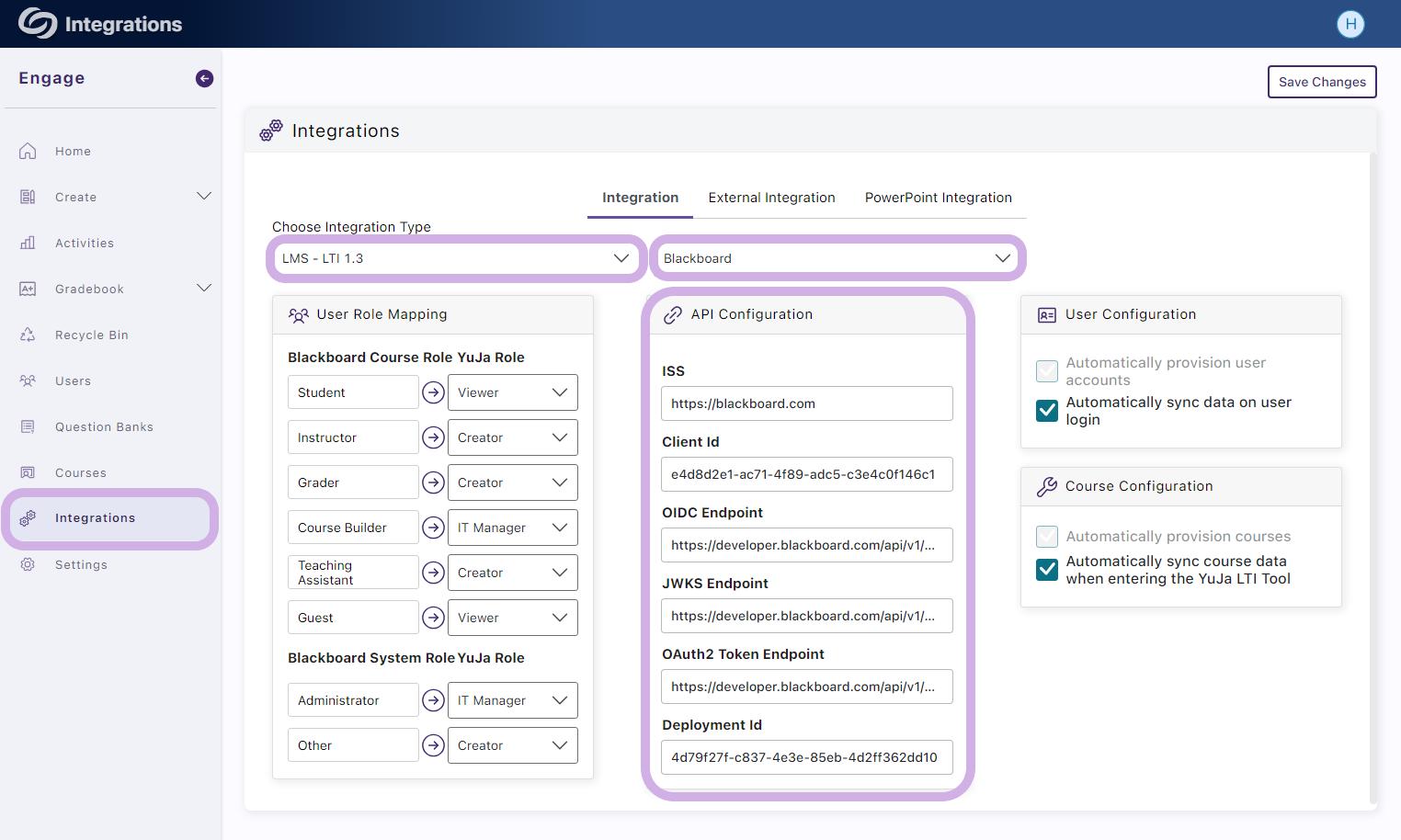Image resolution: width=1401 pixels, height=840 pixels.
Task: Switch to the Integration tab
Action: click(x=640, y=198)
